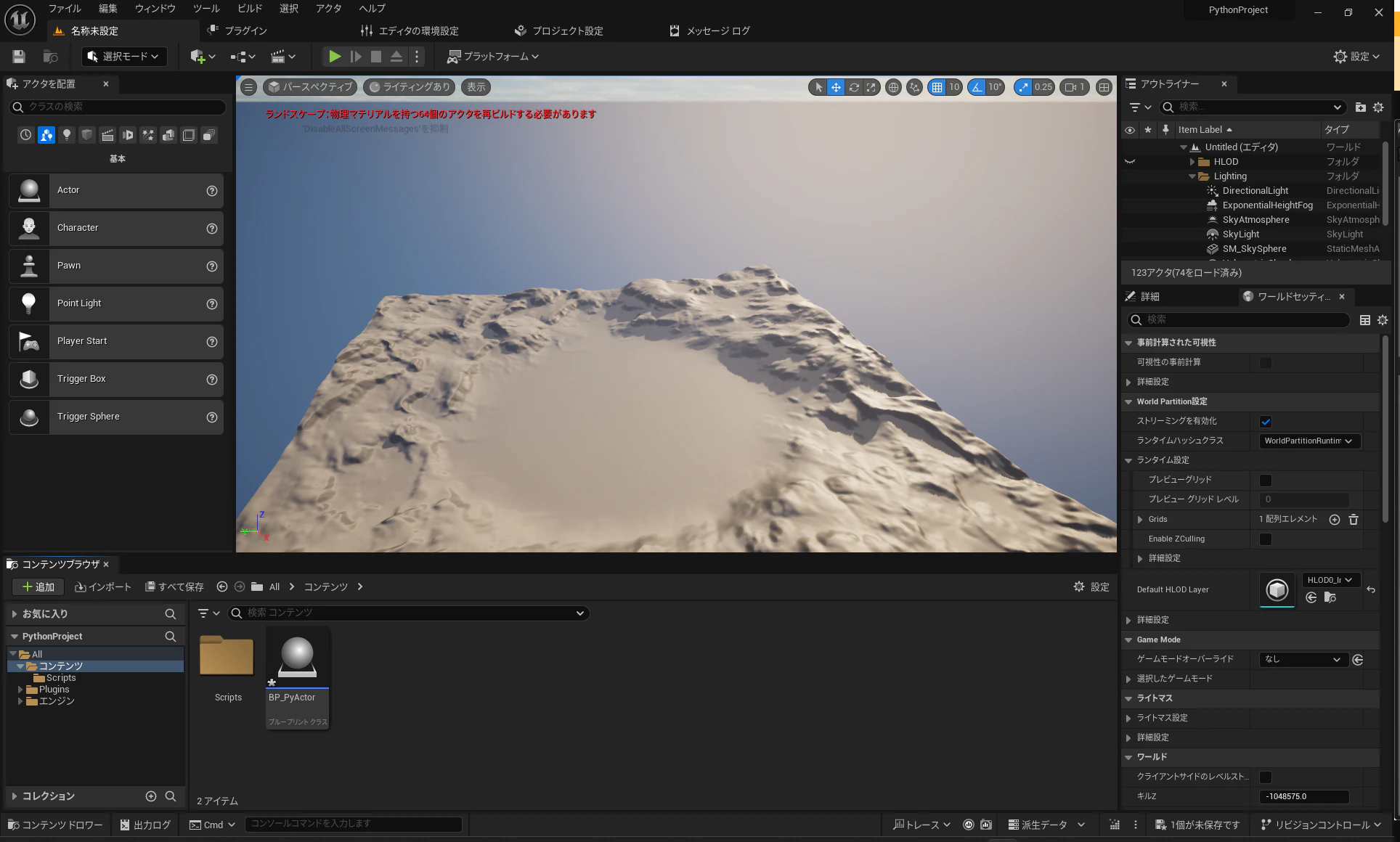The height and width of the screenshot is (842, 1400).
Task: Collapse World Partition設定 section
Action: (x=1128, y=401)
